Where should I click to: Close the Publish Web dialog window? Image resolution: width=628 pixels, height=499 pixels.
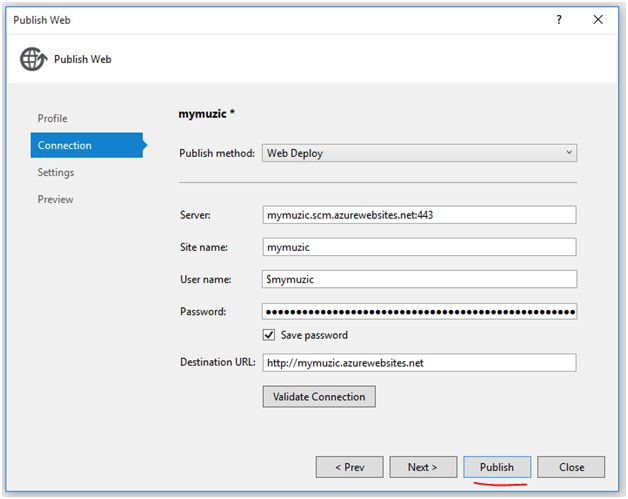tap(597, 20)
